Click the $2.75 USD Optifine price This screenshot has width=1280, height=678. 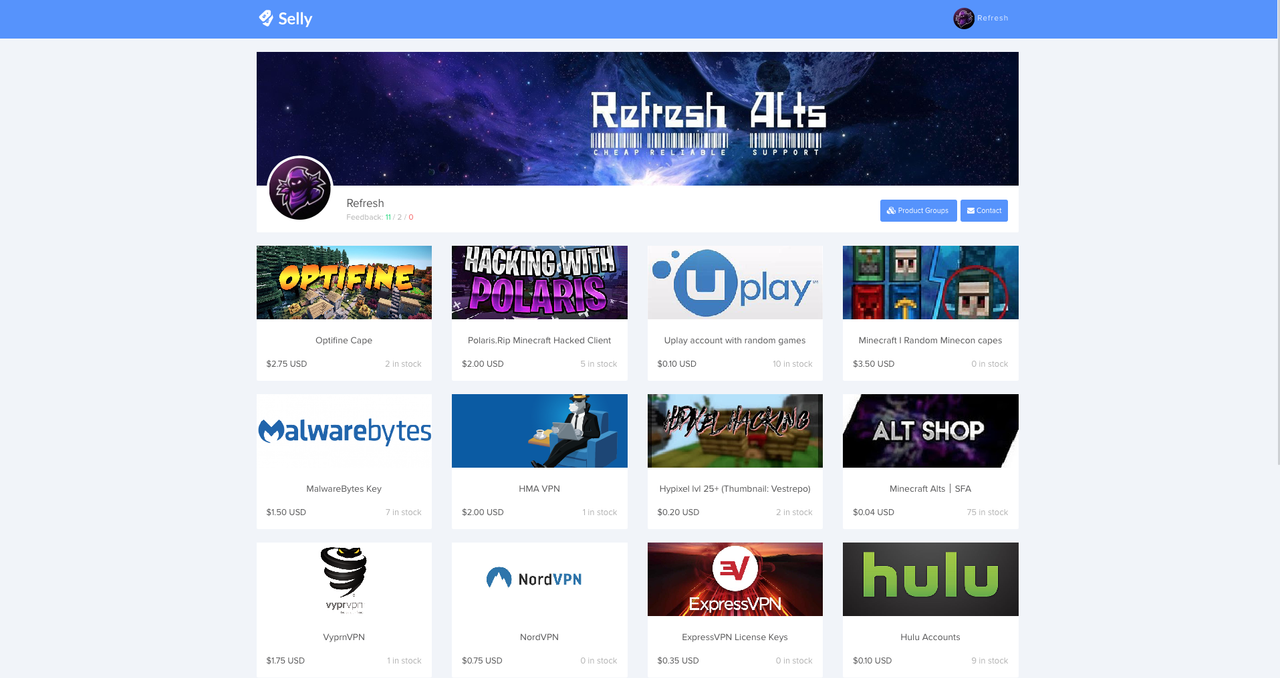287,364
